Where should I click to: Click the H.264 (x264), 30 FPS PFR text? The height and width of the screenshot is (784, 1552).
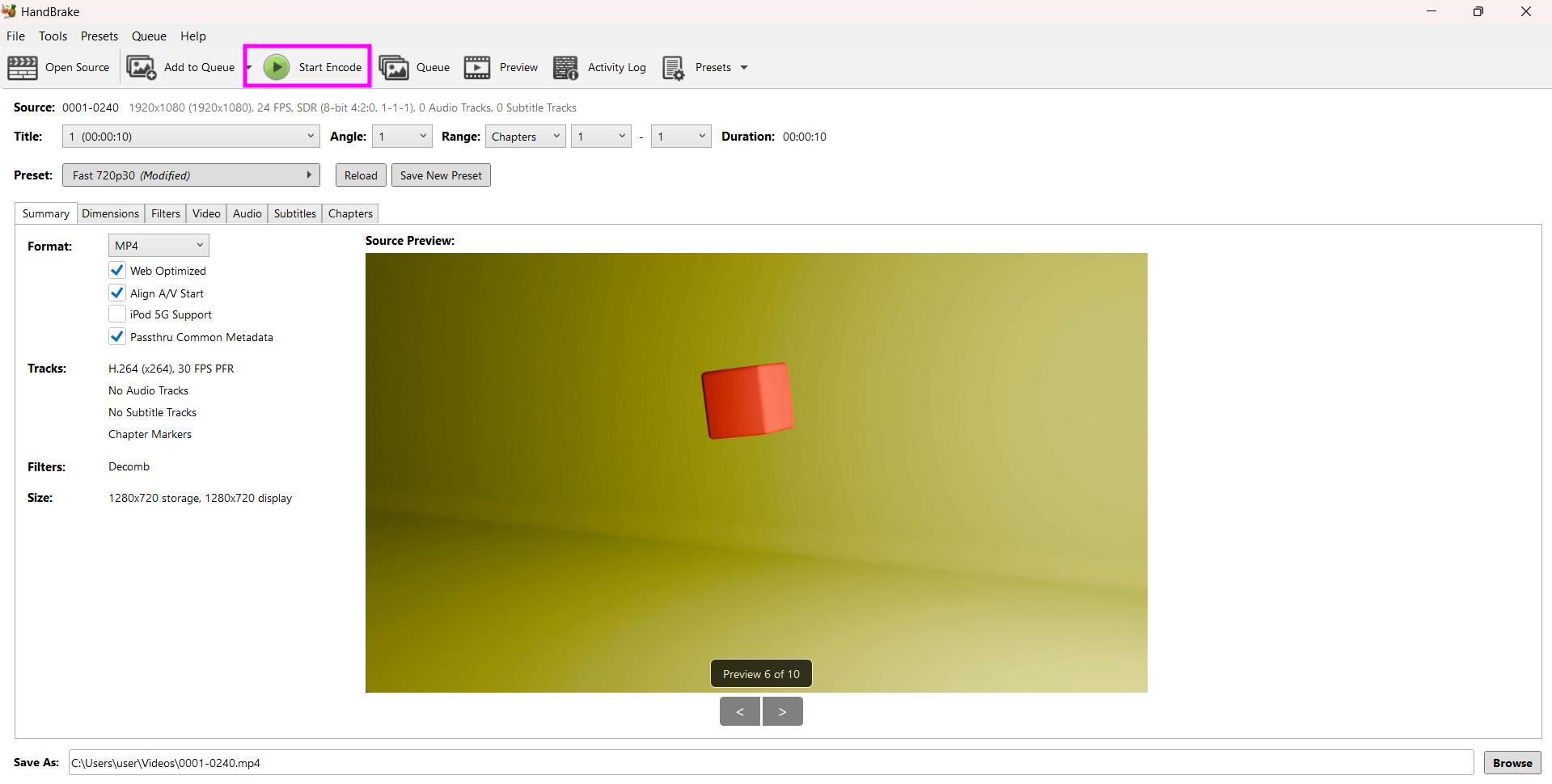171,369
